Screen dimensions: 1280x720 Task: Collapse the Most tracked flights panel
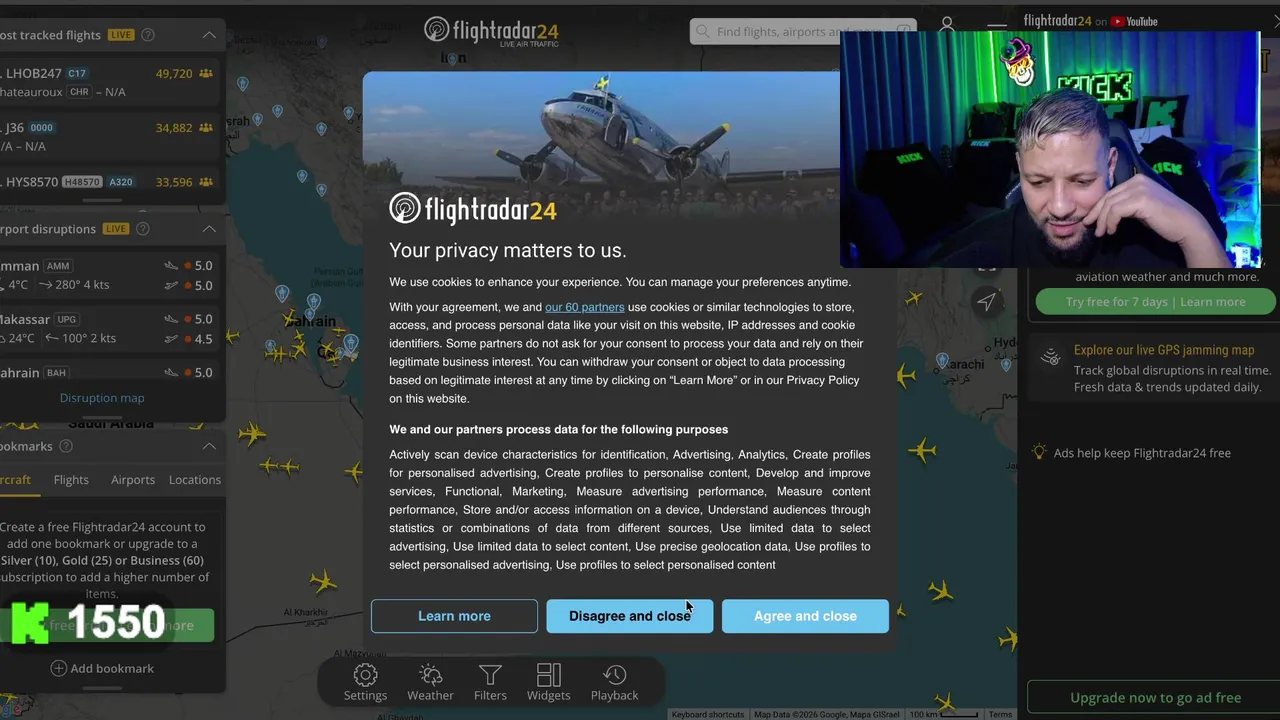click(209, 35)
